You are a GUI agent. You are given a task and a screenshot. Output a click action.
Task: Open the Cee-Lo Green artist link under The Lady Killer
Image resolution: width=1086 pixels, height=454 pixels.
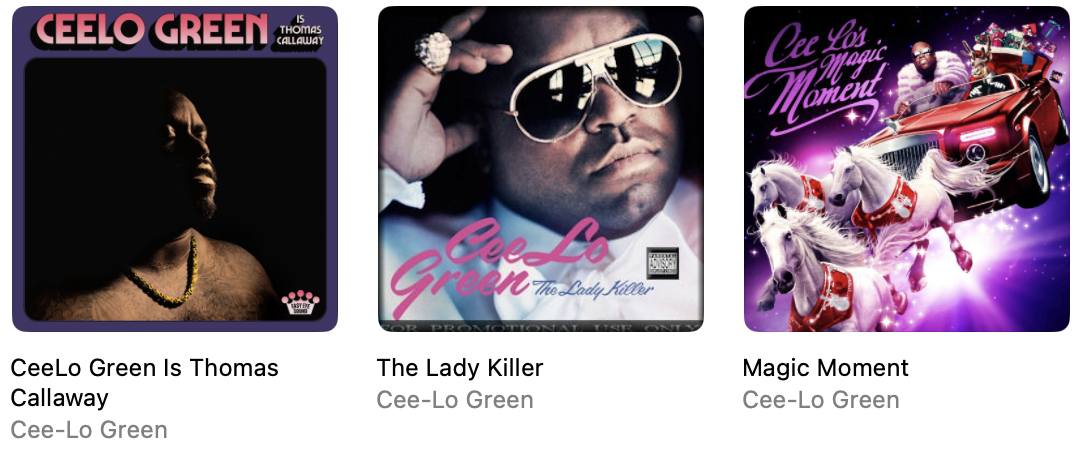click(455, 400)
